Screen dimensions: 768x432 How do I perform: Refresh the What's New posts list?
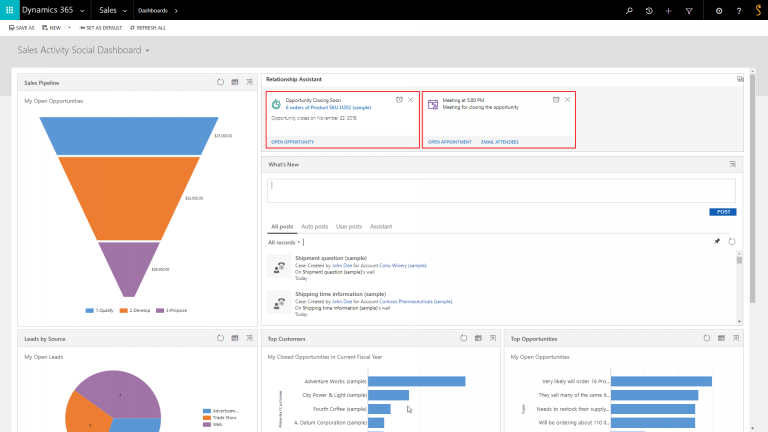coord(732,241)
